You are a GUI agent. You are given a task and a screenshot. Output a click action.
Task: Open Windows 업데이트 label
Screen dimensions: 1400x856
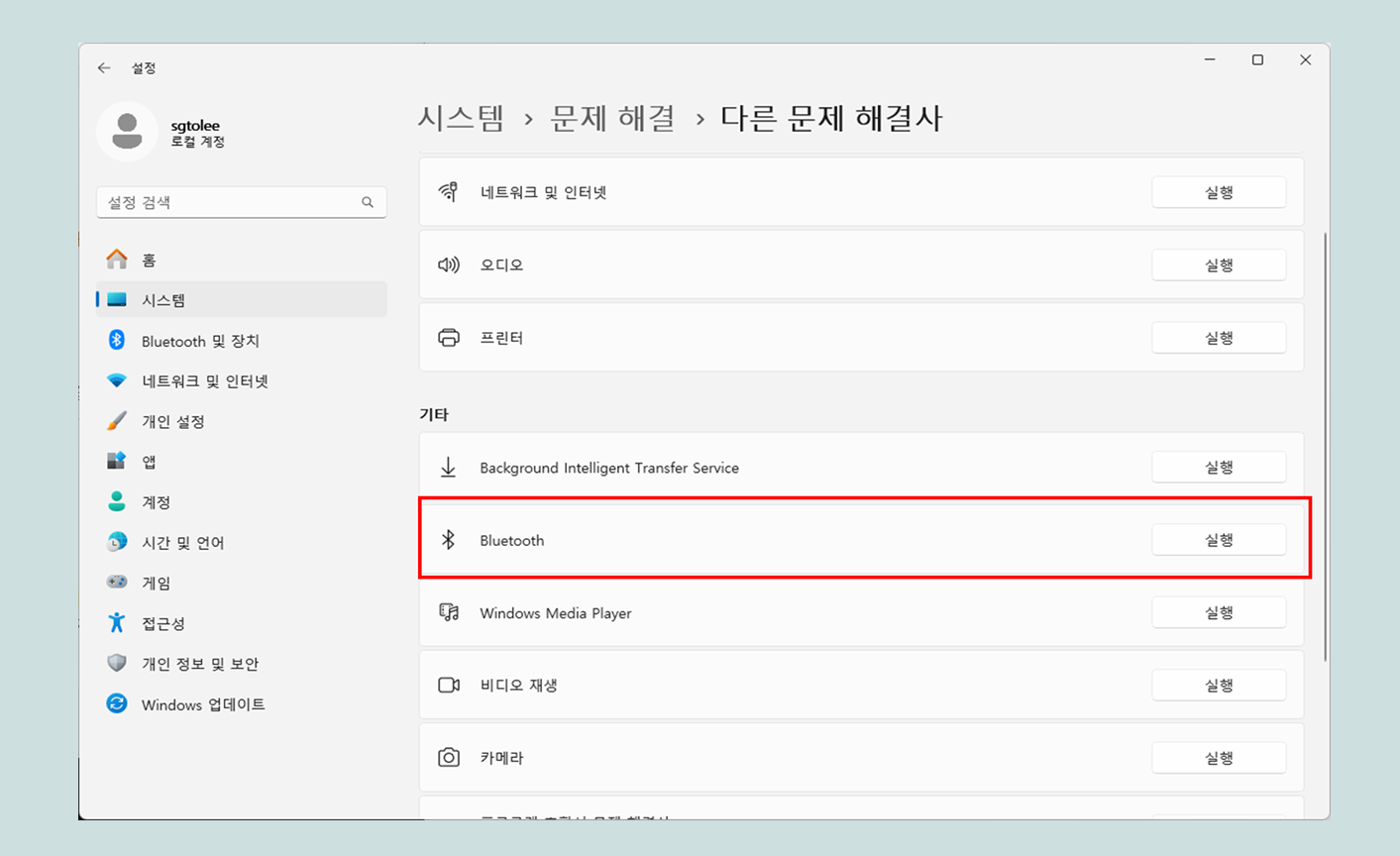pos(203,704)
